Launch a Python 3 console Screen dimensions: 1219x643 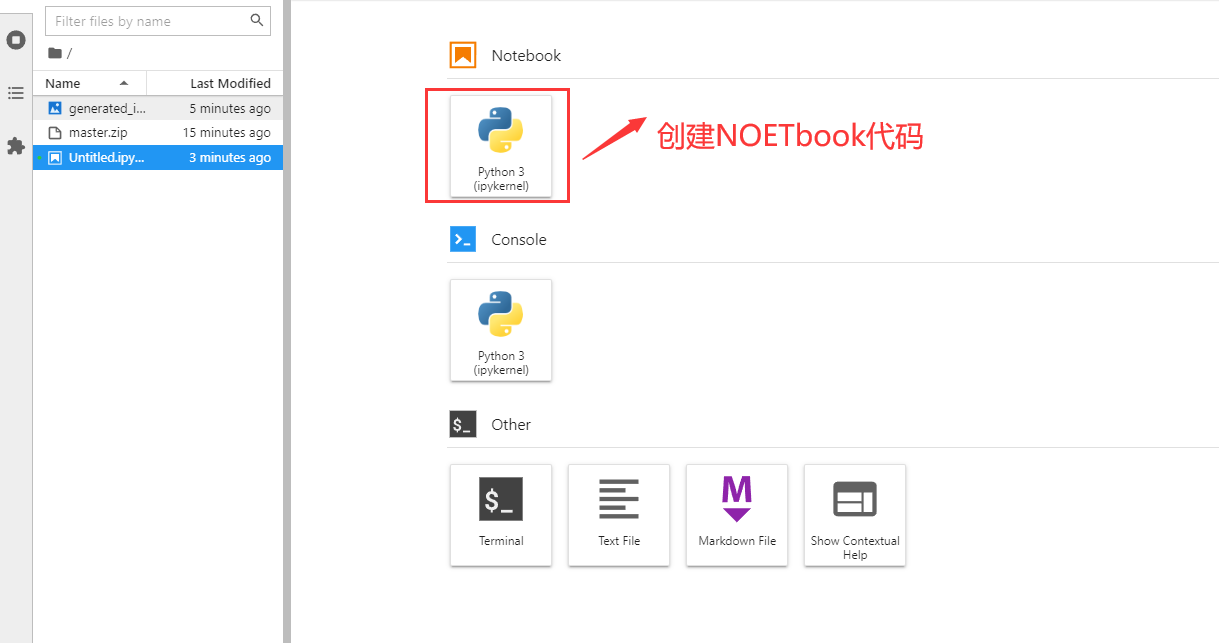tap(501, 330)
